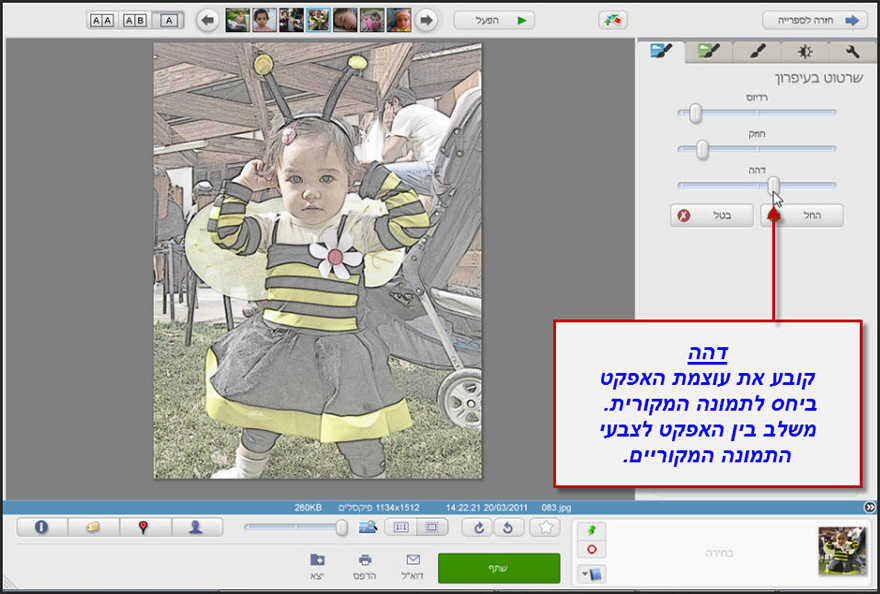Expand the collapsed status bar via double chevron
The height and width of the screenshot is (594, 880).
[871, 508]
